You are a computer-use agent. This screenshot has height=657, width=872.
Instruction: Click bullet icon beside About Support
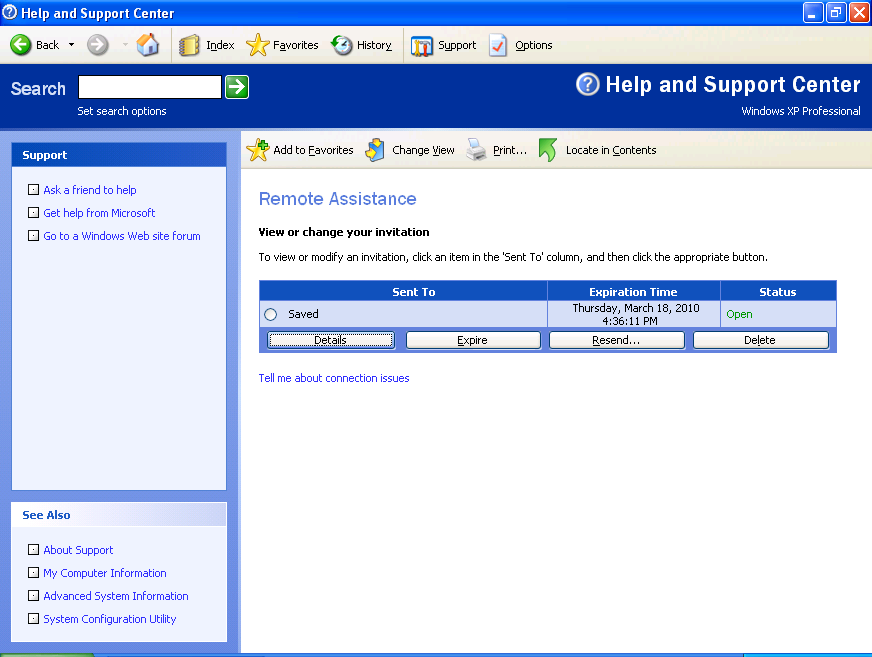point(33,550)
